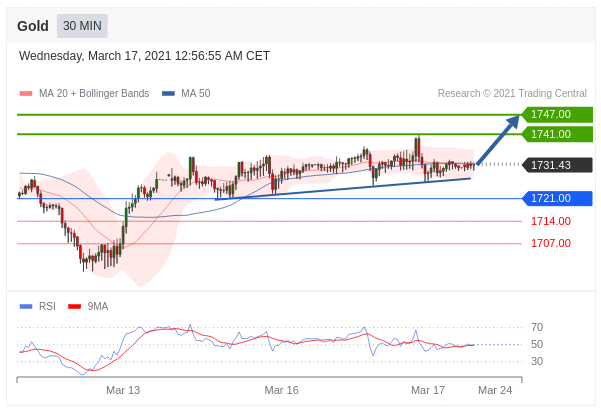This screenshot has width=601, height=413.
Task: Click the Research © 2021 Trading Central credit
Action: point(512,93)
